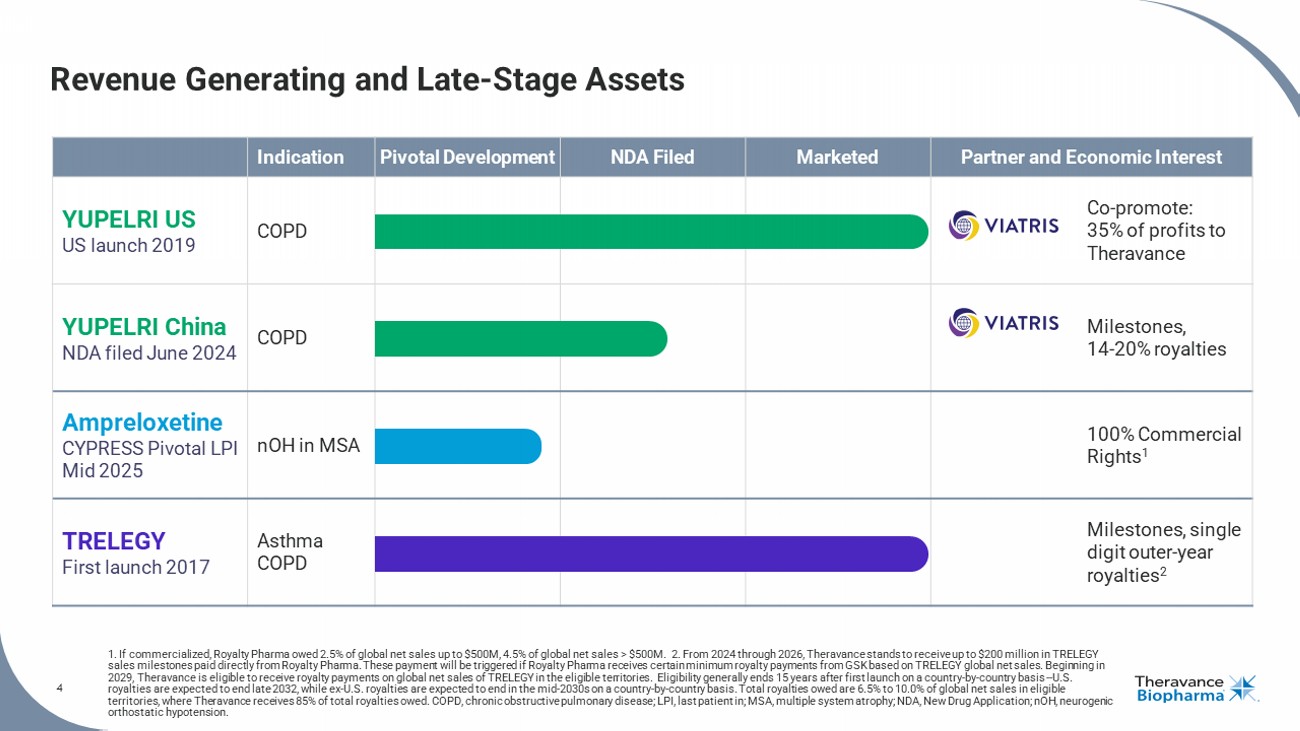Open the YUPELRI China product name

click(144, 327)
